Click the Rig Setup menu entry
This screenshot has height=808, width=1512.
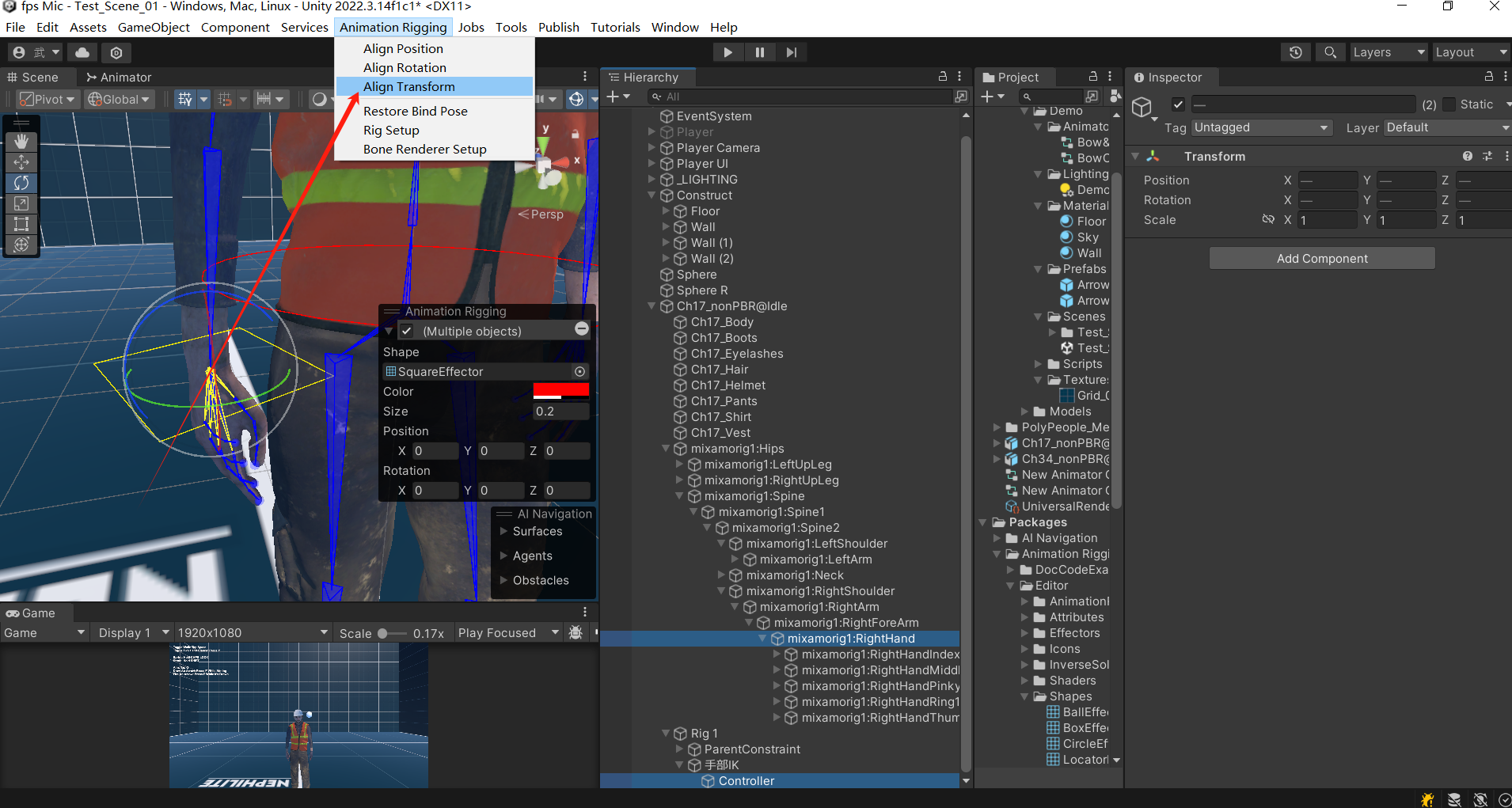point(435,130)
